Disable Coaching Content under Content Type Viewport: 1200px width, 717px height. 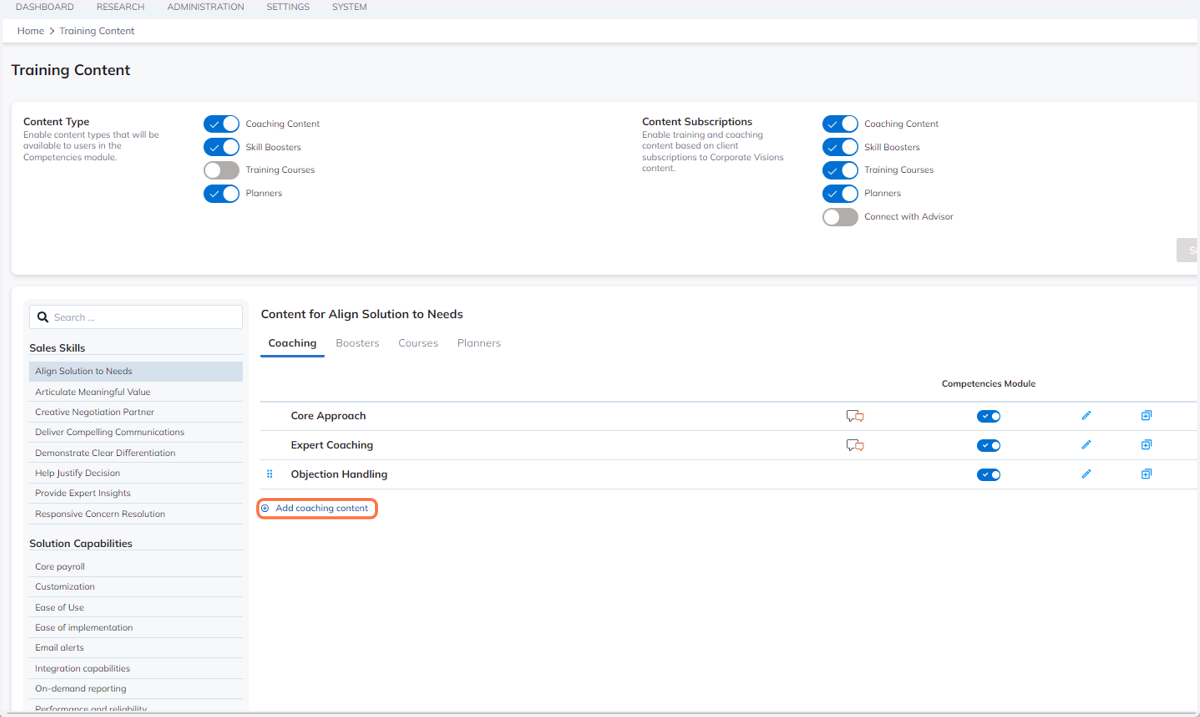click(221, 124)
